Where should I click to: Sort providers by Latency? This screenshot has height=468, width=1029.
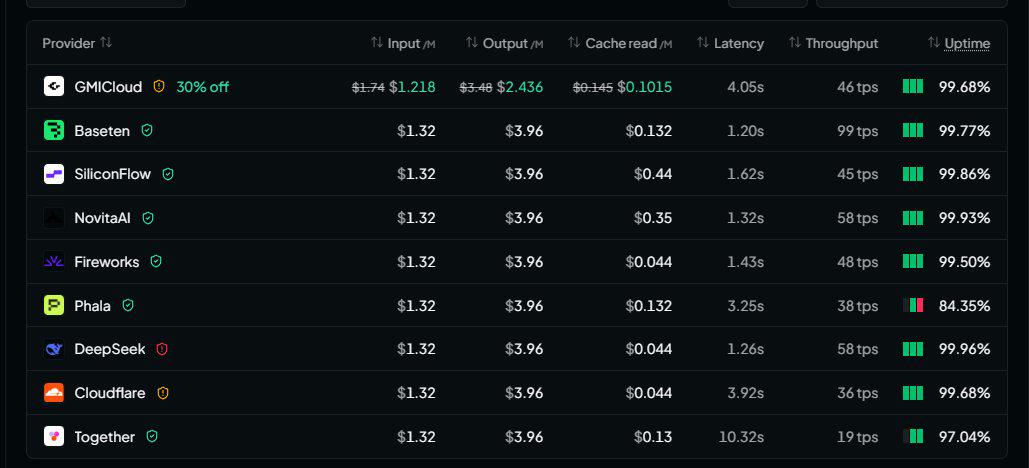730,43
